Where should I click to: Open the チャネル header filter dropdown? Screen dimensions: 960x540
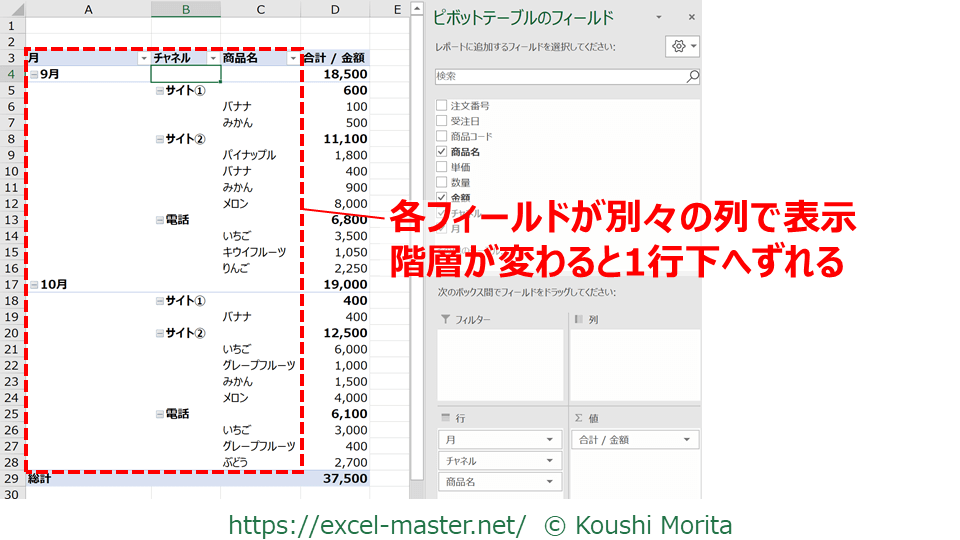point(212,59)
